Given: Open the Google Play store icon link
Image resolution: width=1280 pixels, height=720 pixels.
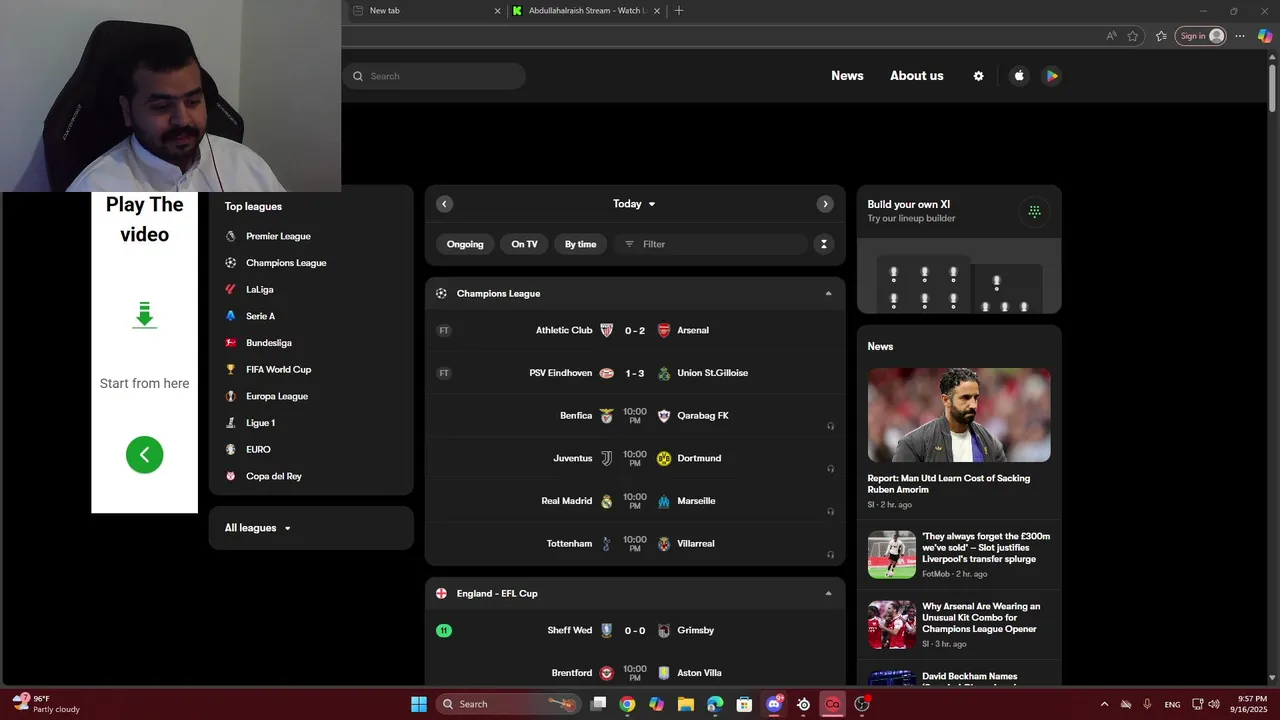Looking at the screenshot, I should 1051,76.
